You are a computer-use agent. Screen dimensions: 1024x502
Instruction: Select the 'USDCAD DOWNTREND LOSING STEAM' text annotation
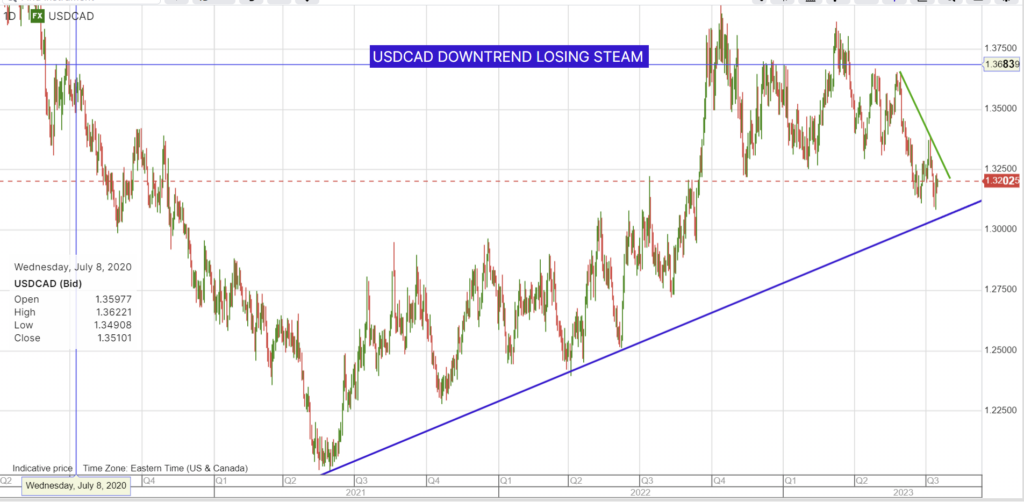pyautogui.click(x=508, y=58)
